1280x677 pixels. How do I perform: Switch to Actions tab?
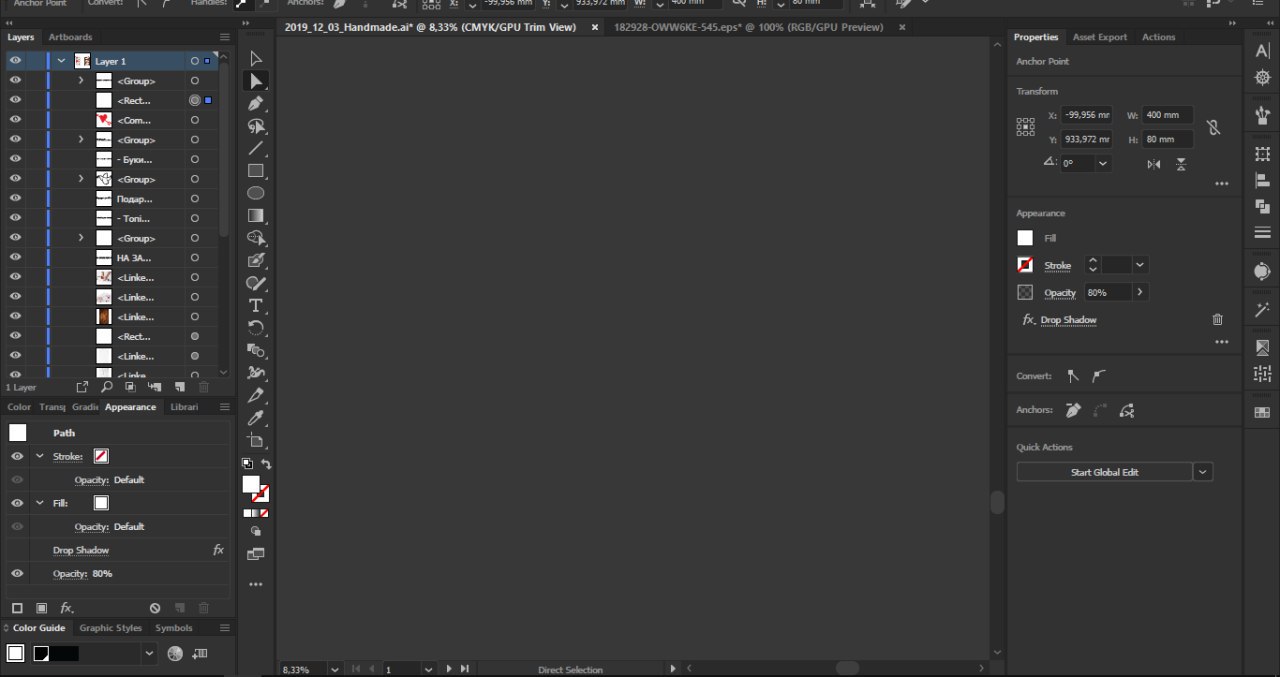(x=1159, y=37)
